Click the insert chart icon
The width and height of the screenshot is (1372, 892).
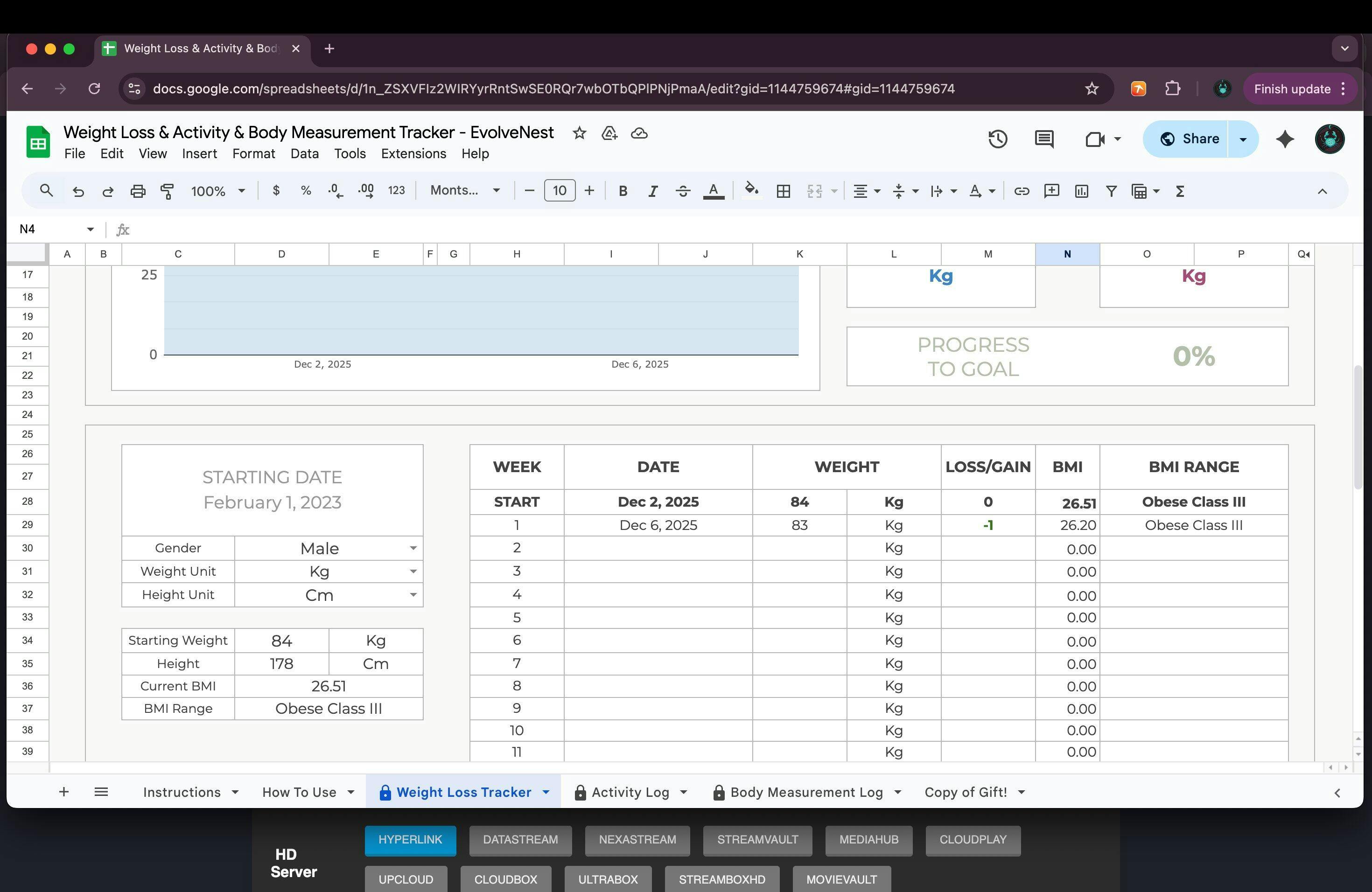coord(1081,191)
